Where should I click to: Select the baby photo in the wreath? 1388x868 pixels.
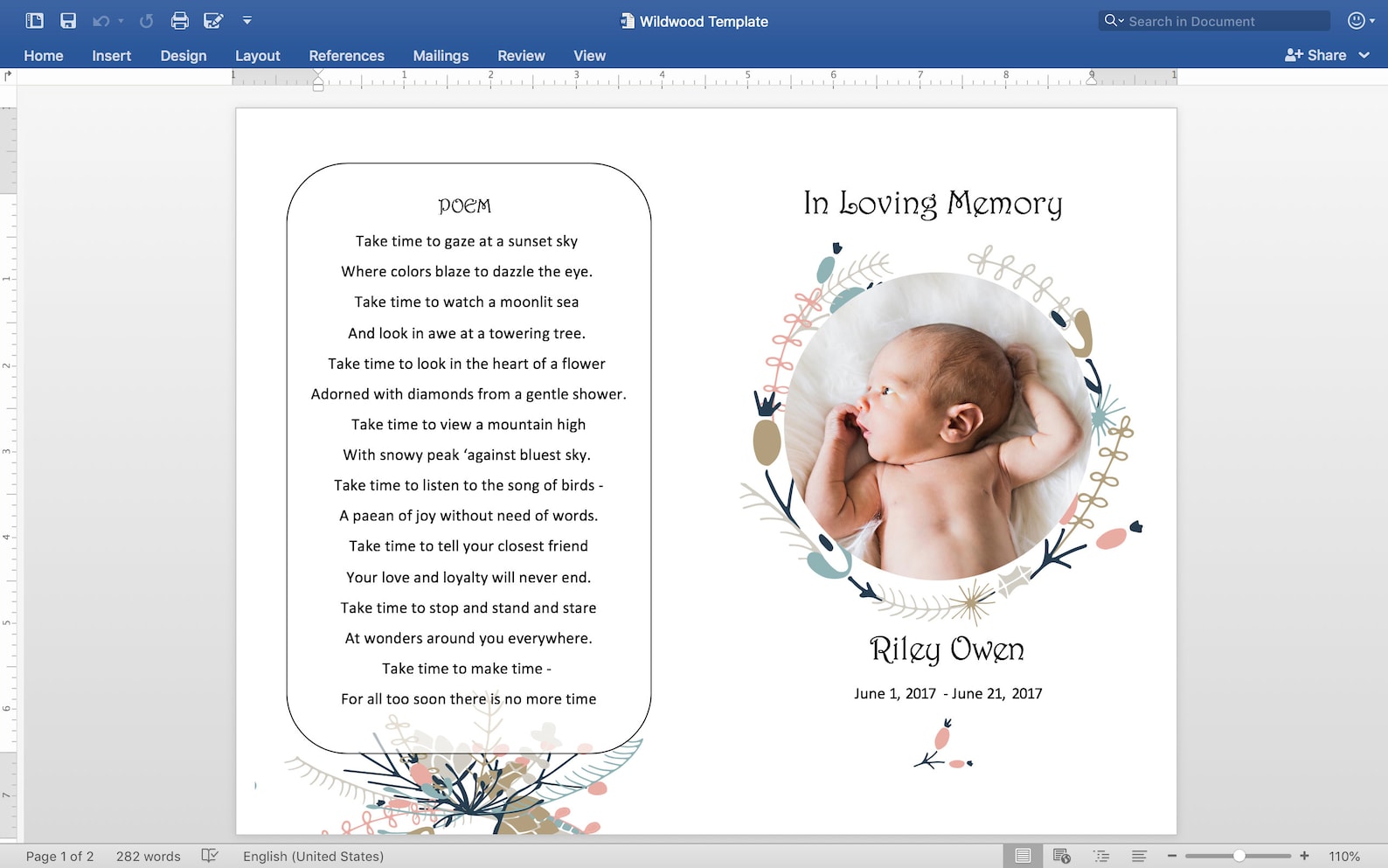[x=938, y=426]
